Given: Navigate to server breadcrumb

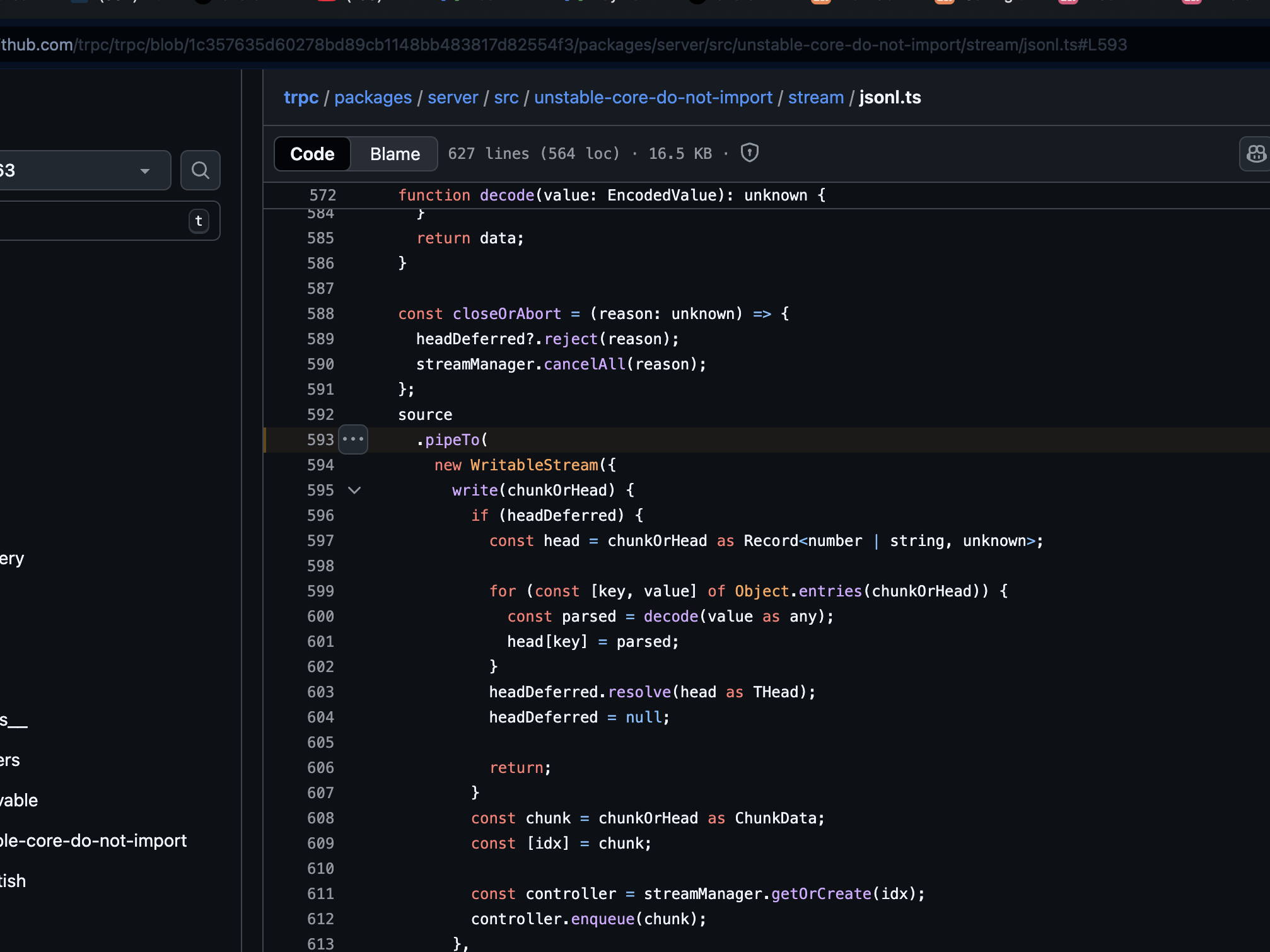Looking at the screenshot, I should coord(453,97).
